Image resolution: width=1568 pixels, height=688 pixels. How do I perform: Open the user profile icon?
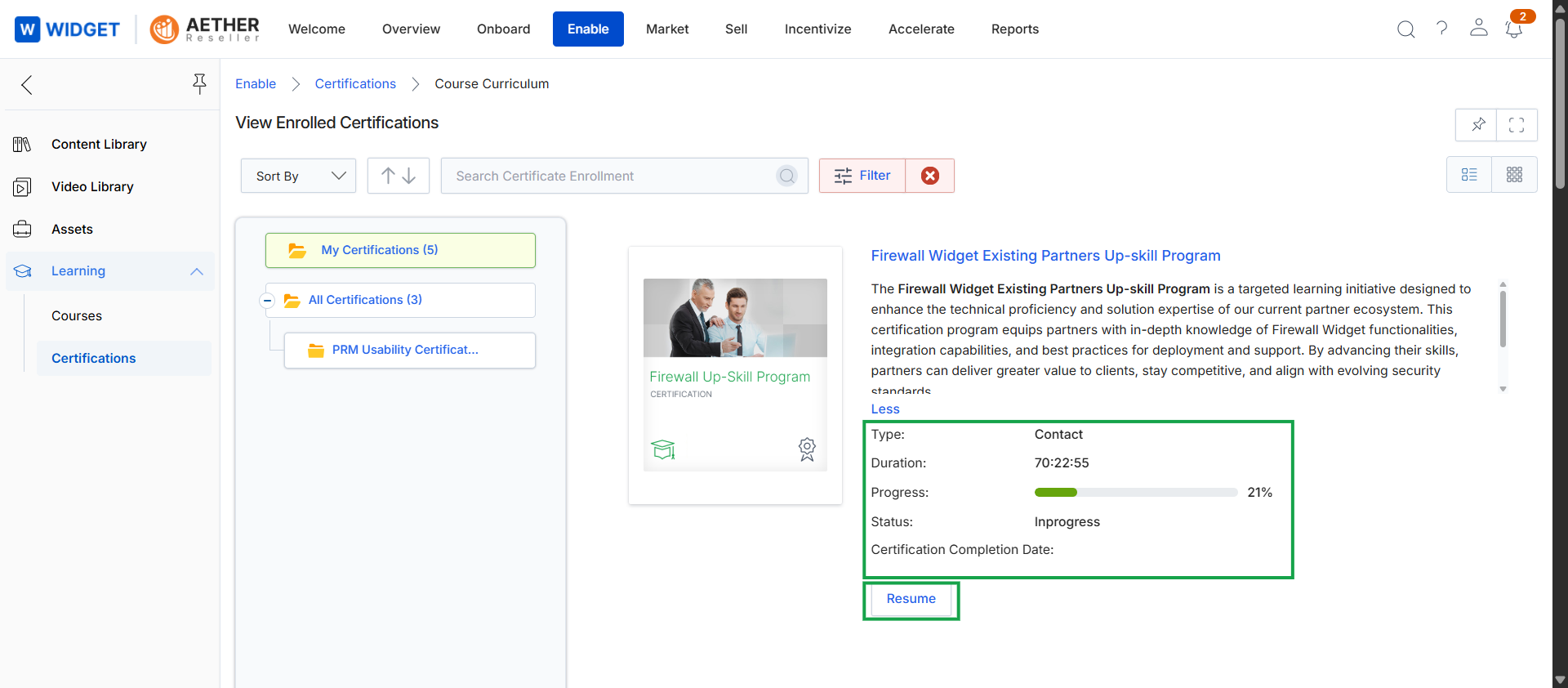coord(1478,28)
